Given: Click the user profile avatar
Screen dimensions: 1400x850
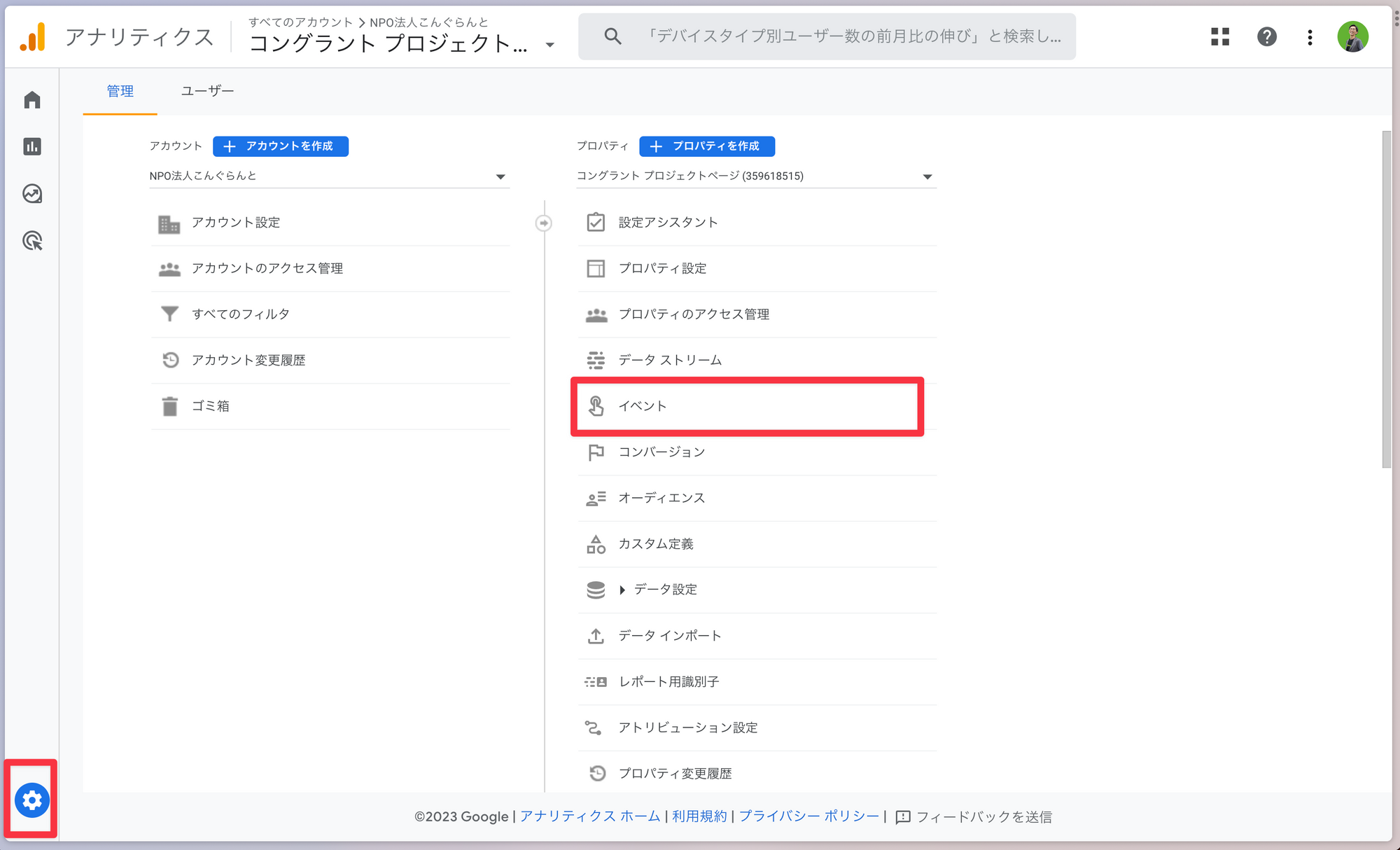Looking at the screenshot, I should [x=1352, y=36].
